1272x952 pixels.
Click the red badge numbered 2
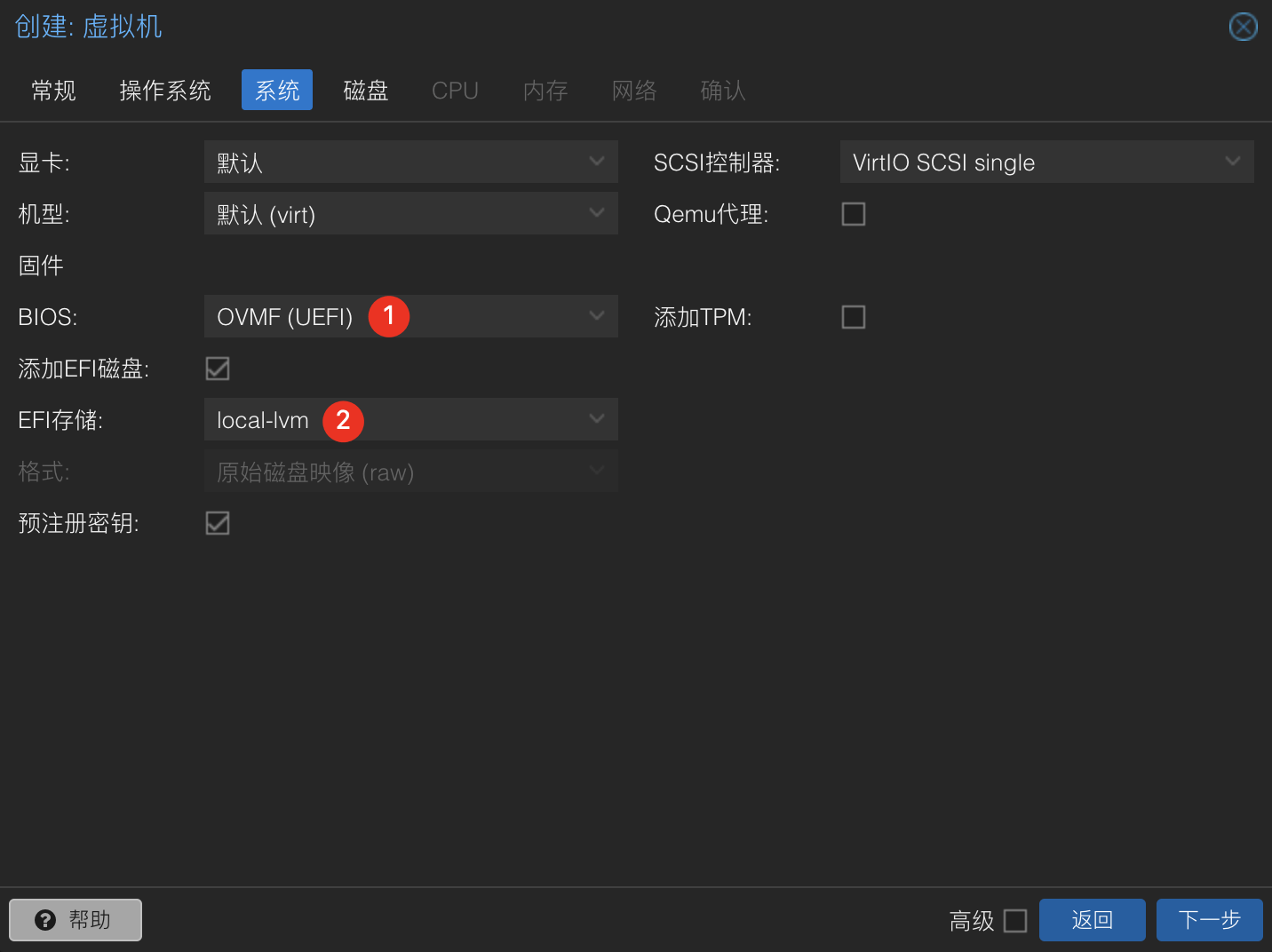[x=343, y=421]
